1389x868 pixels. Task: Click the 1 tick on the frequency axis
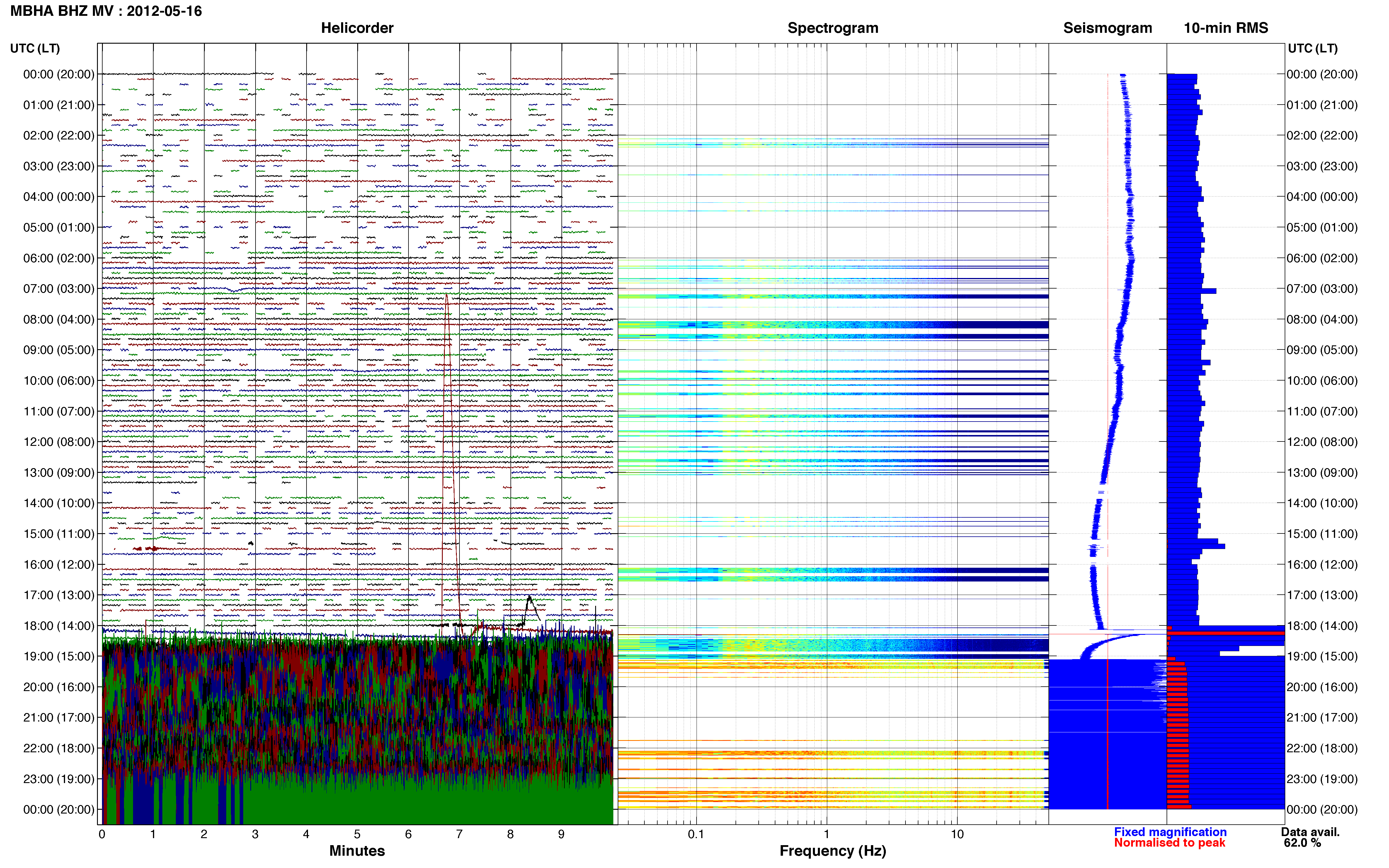826,834
